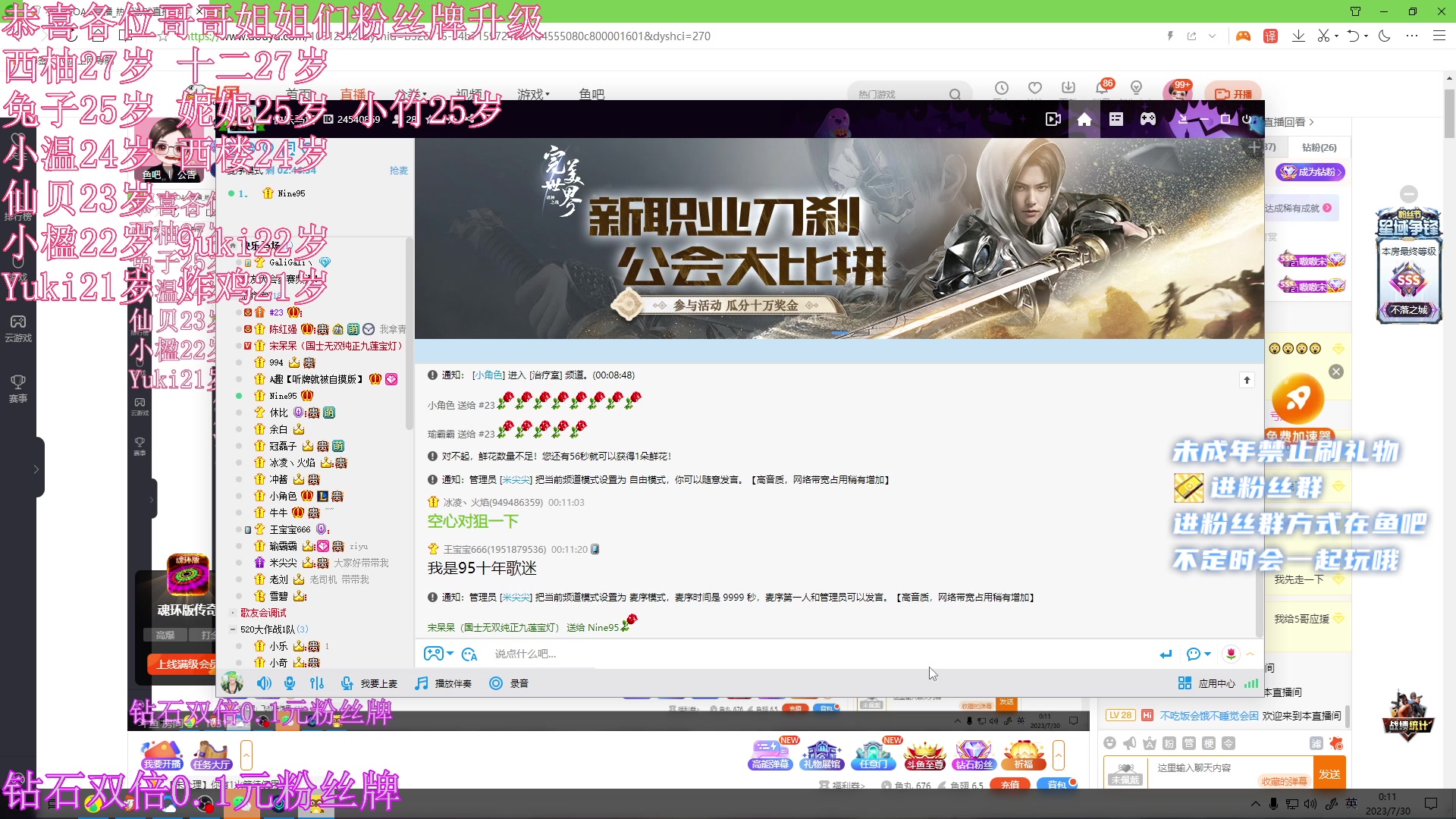Open notifications bell with 86 badge
Viewport: 1456px width, 819px height.
[x=1102, y=89]
